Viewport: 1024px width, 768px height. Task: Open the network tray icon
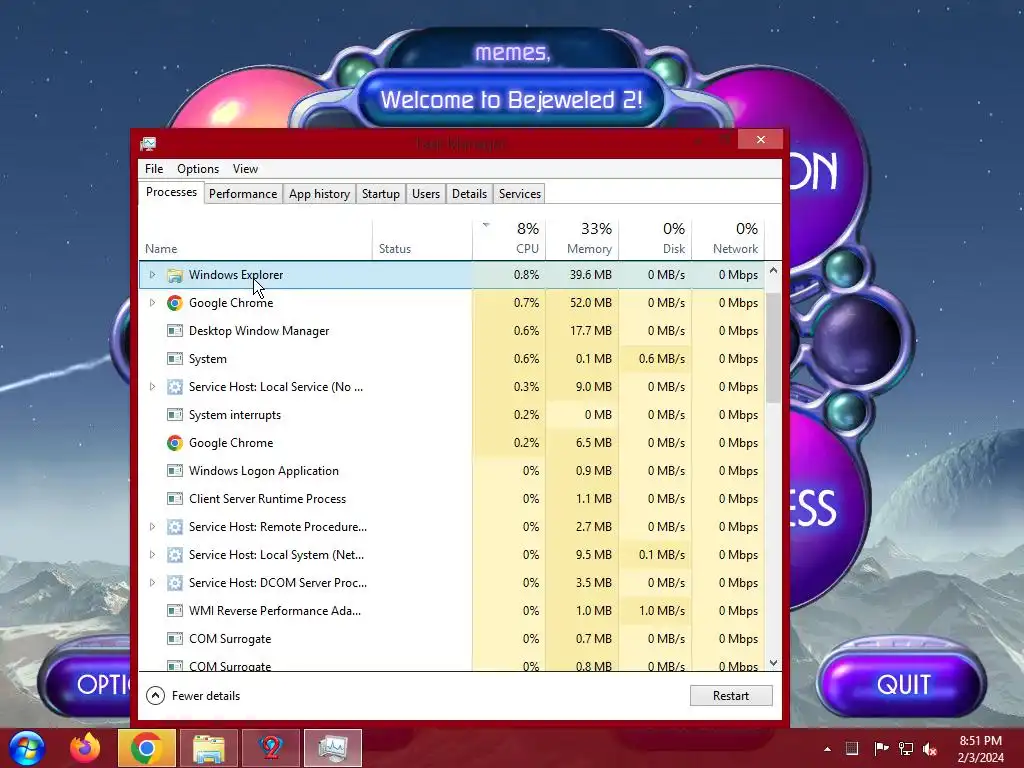pyautogui.click(x=906, y=749)
